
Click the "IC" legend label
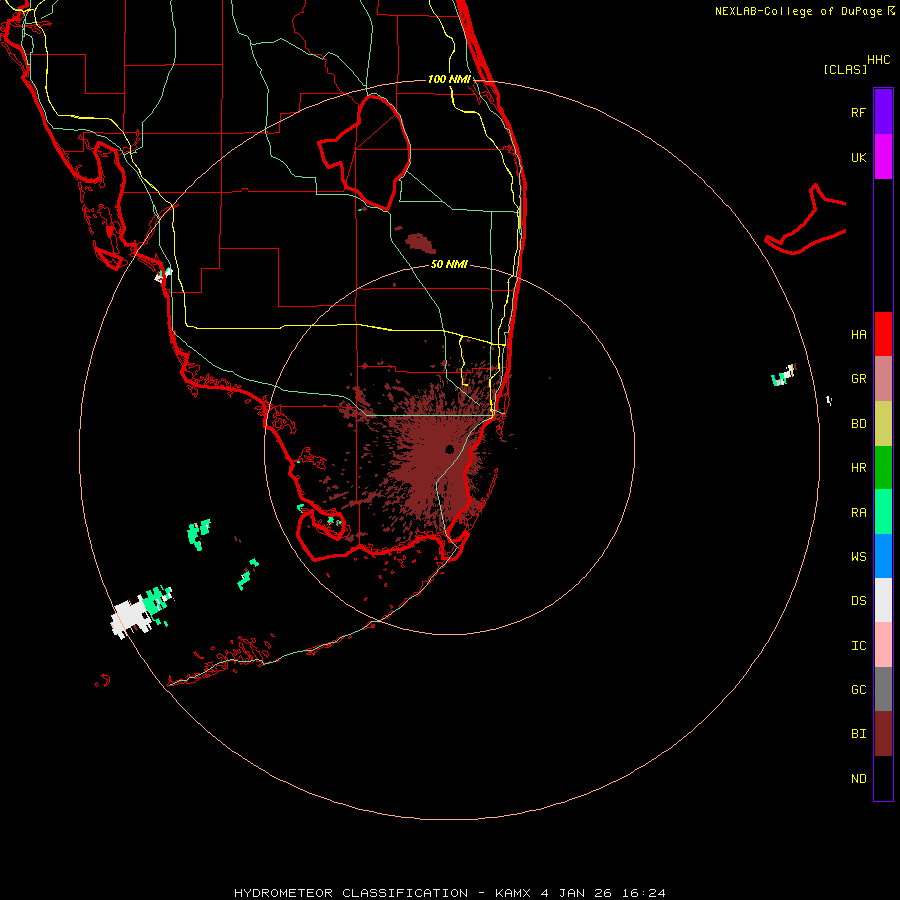pos(858,646)
